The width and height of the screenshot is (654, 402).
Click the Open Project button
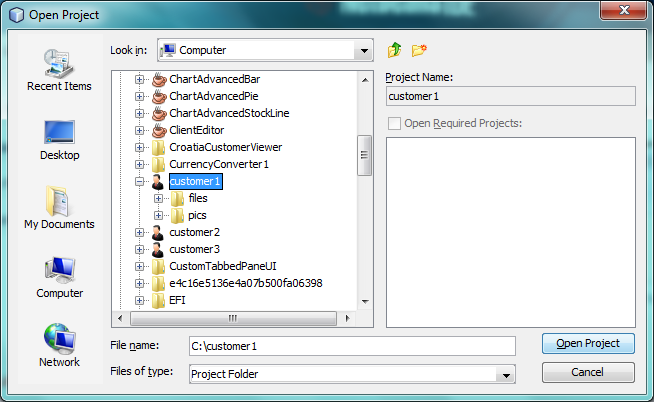coord(588,343)
